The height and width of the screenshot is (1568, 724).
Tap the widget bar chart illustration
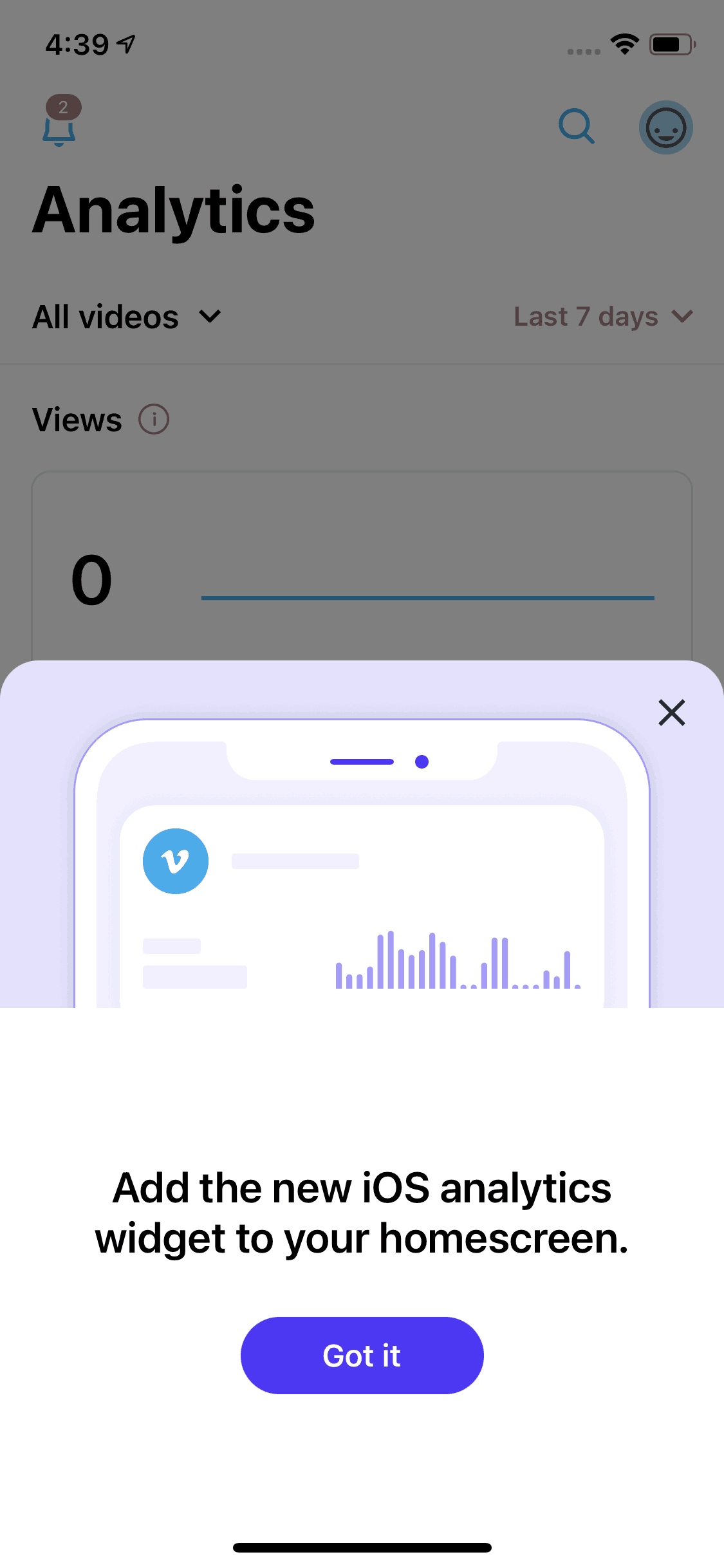[x=458, y=960]
